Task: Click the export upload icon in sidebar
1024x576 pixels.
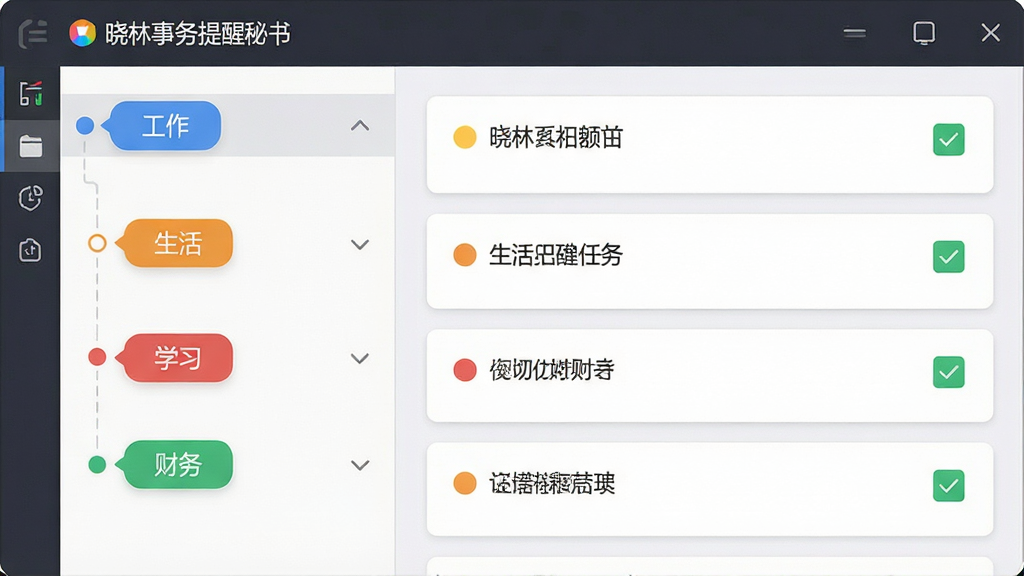Action: pyautogui.click(x=30, y=250)
